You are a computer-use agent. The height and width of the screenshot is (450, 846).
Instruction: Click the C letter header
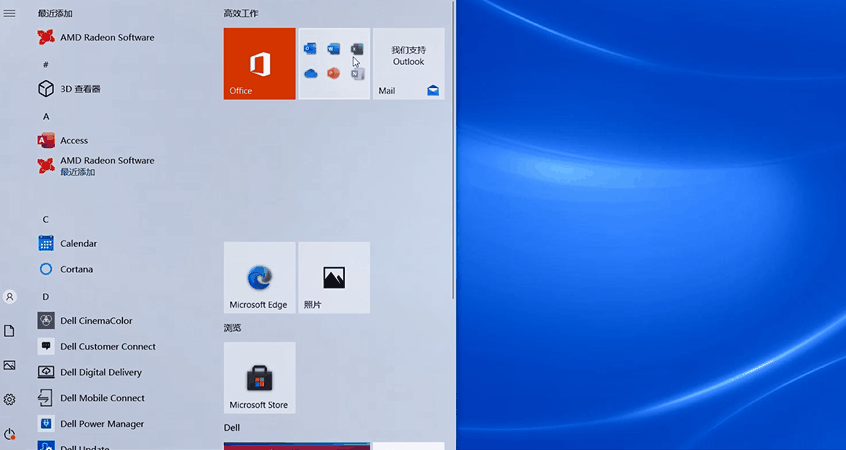pyautogui.click(x=46, y=220)
